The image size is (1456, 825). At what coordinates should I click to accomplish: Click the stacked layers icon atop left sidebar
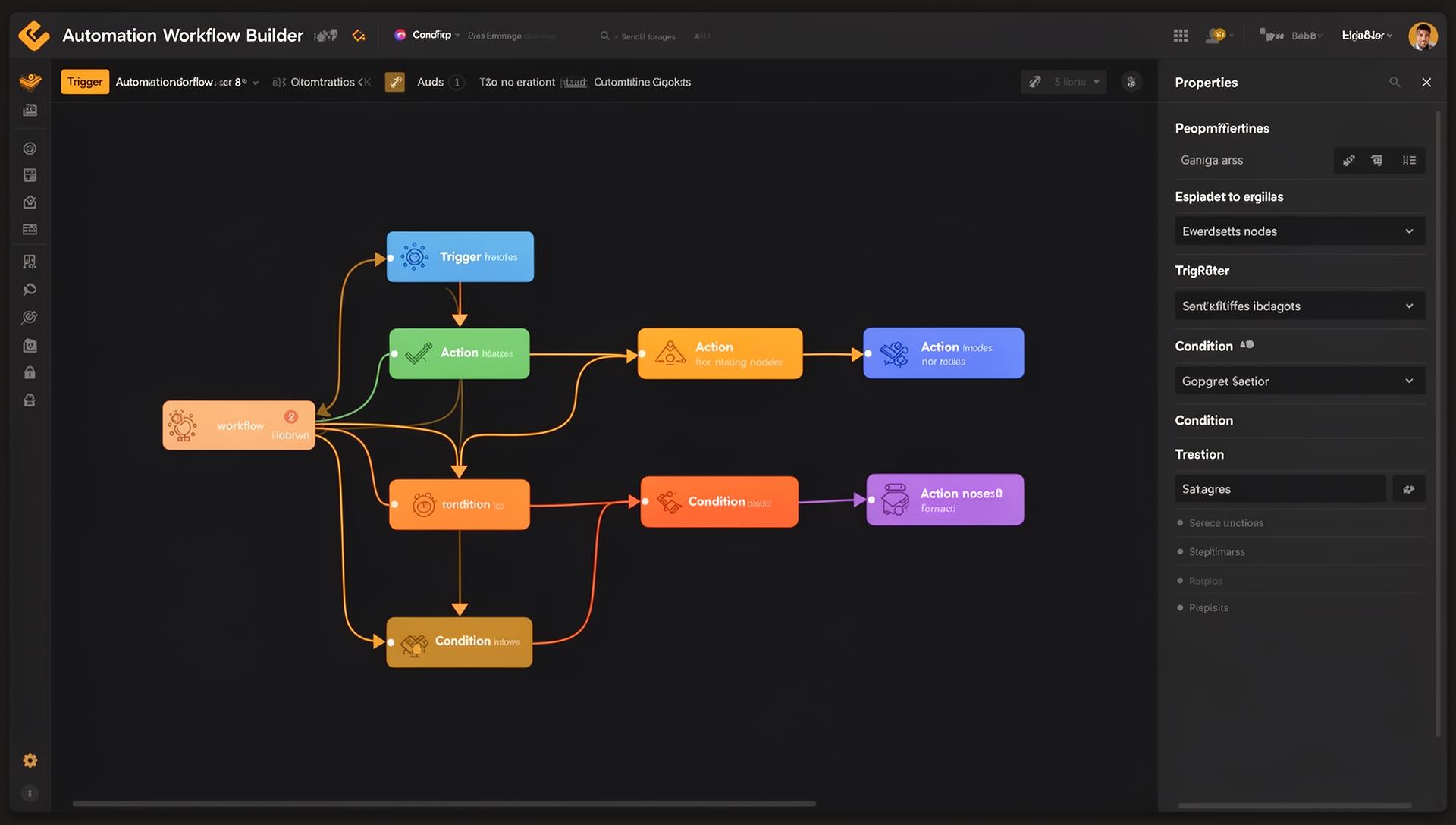pyautogui.click(x=30, y=82)
